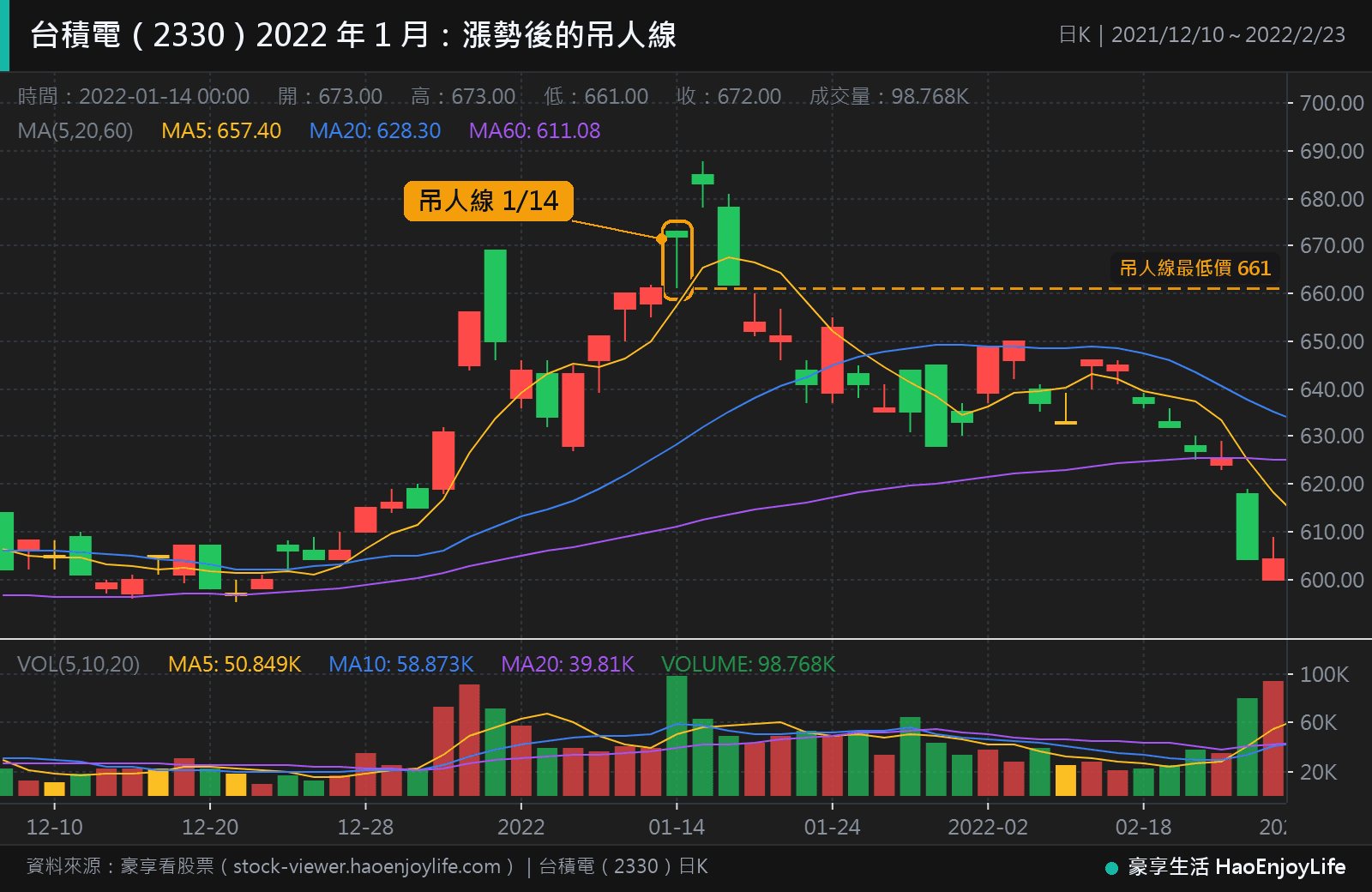This screenshot has height=892, width=1372.
Task: Click the date range 2021/12/10～2022/2/23
Action: click(1228, 35)
